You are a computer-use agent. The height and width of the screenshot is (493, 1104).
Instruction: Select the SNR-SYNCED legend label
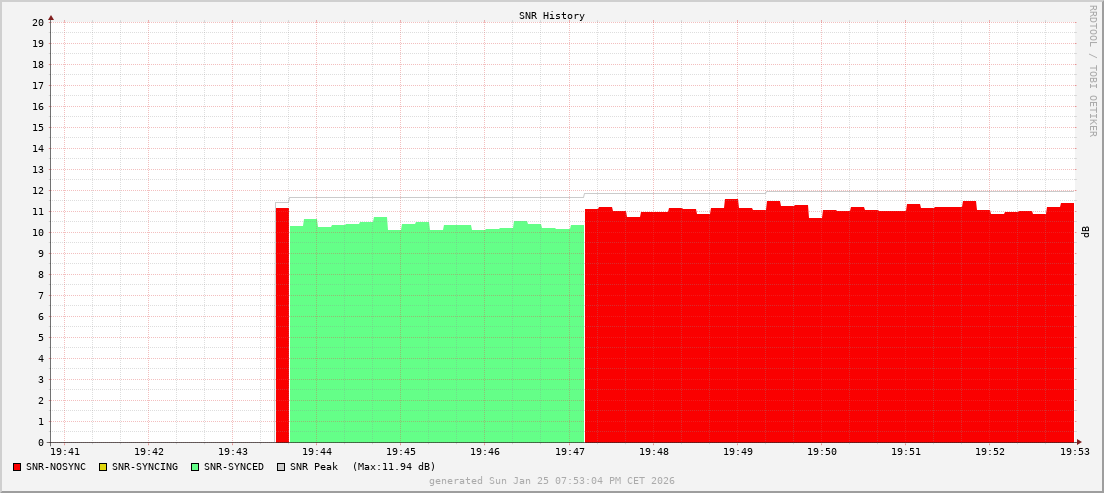pos(234,467)
